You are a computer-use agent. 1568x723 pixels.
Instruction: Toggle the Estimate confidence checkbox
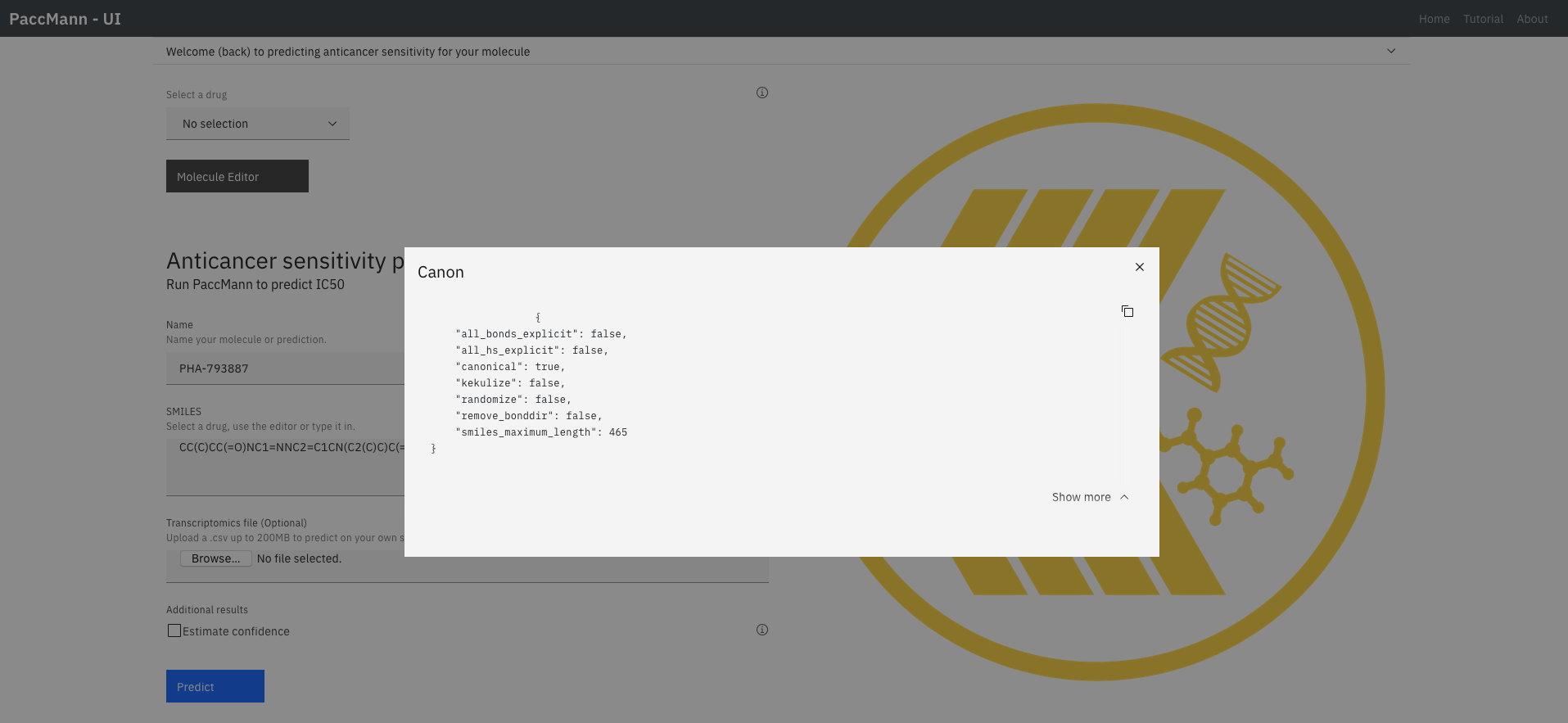[174, 630]
